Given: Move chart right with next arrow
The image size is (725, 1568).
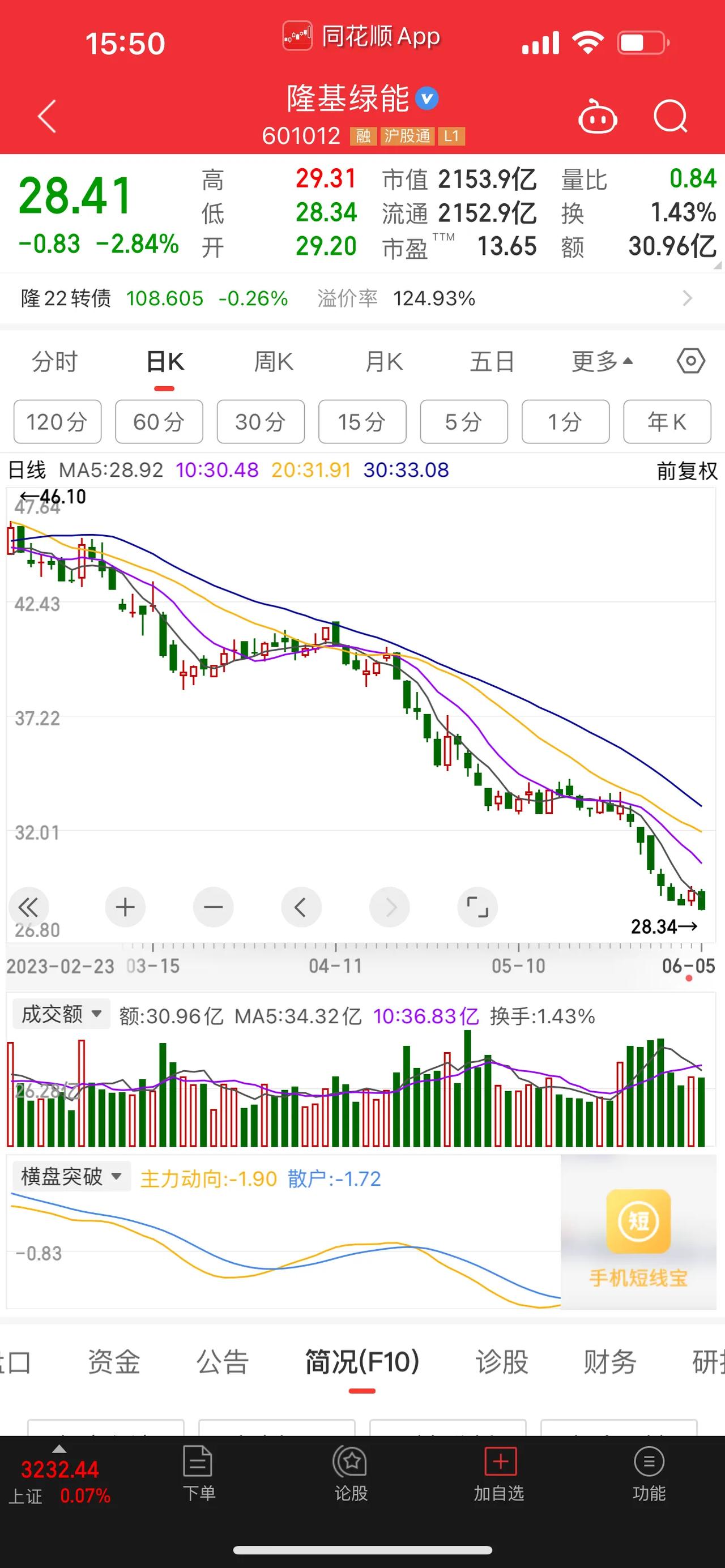Looking at the screenshot, I should [x=389, y=908].
